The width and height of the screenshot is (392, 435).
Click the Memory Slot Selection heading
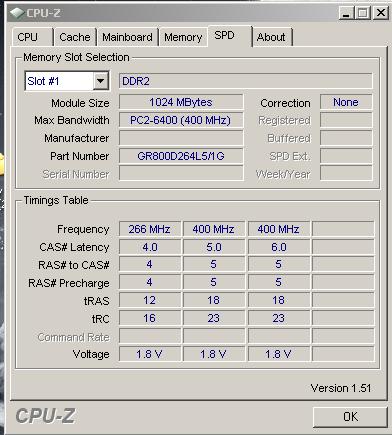tap(76, 57)
